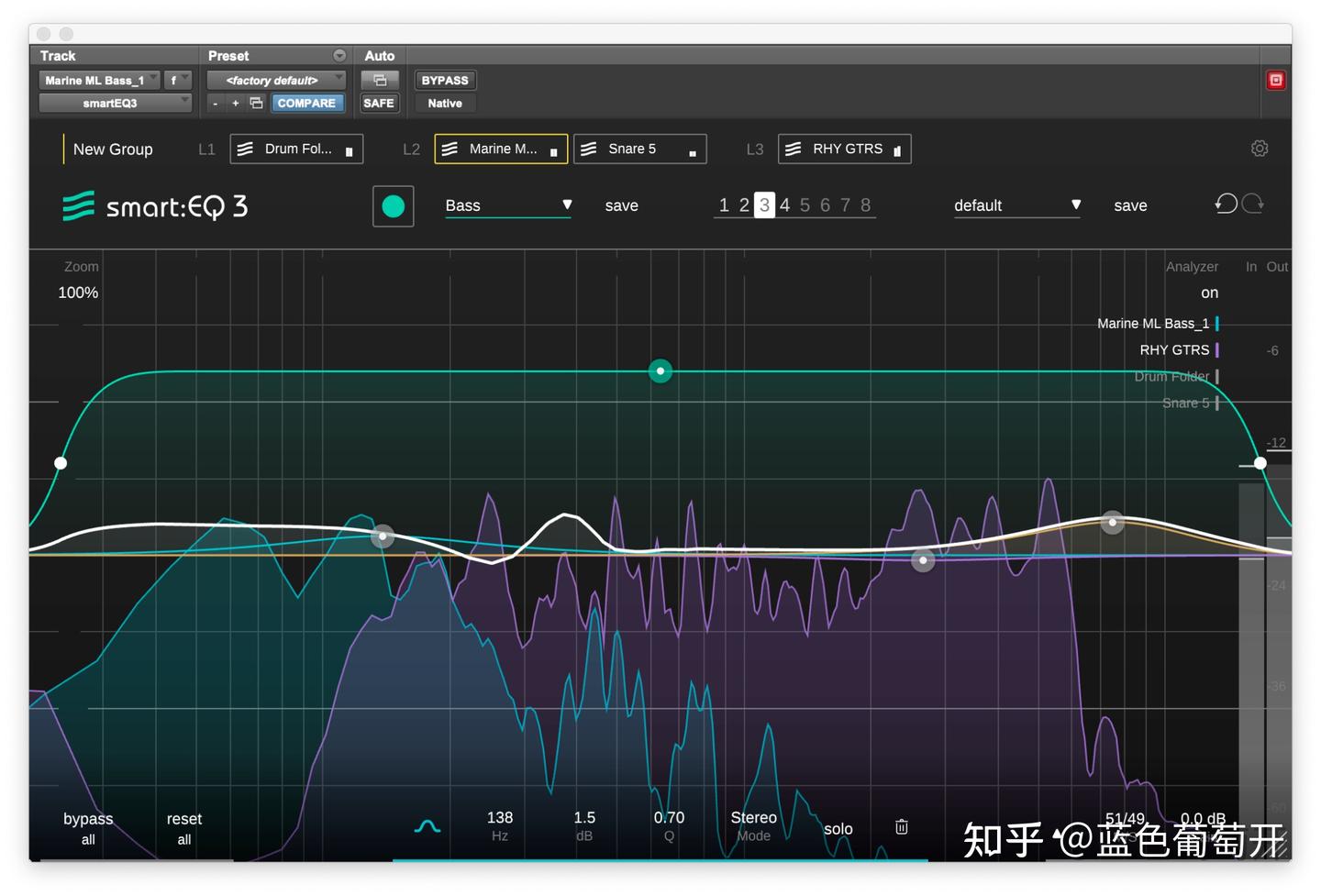Click the undo arrow icon
The width and height of the screenshot is (1321, 896).
pos(1225,204)
